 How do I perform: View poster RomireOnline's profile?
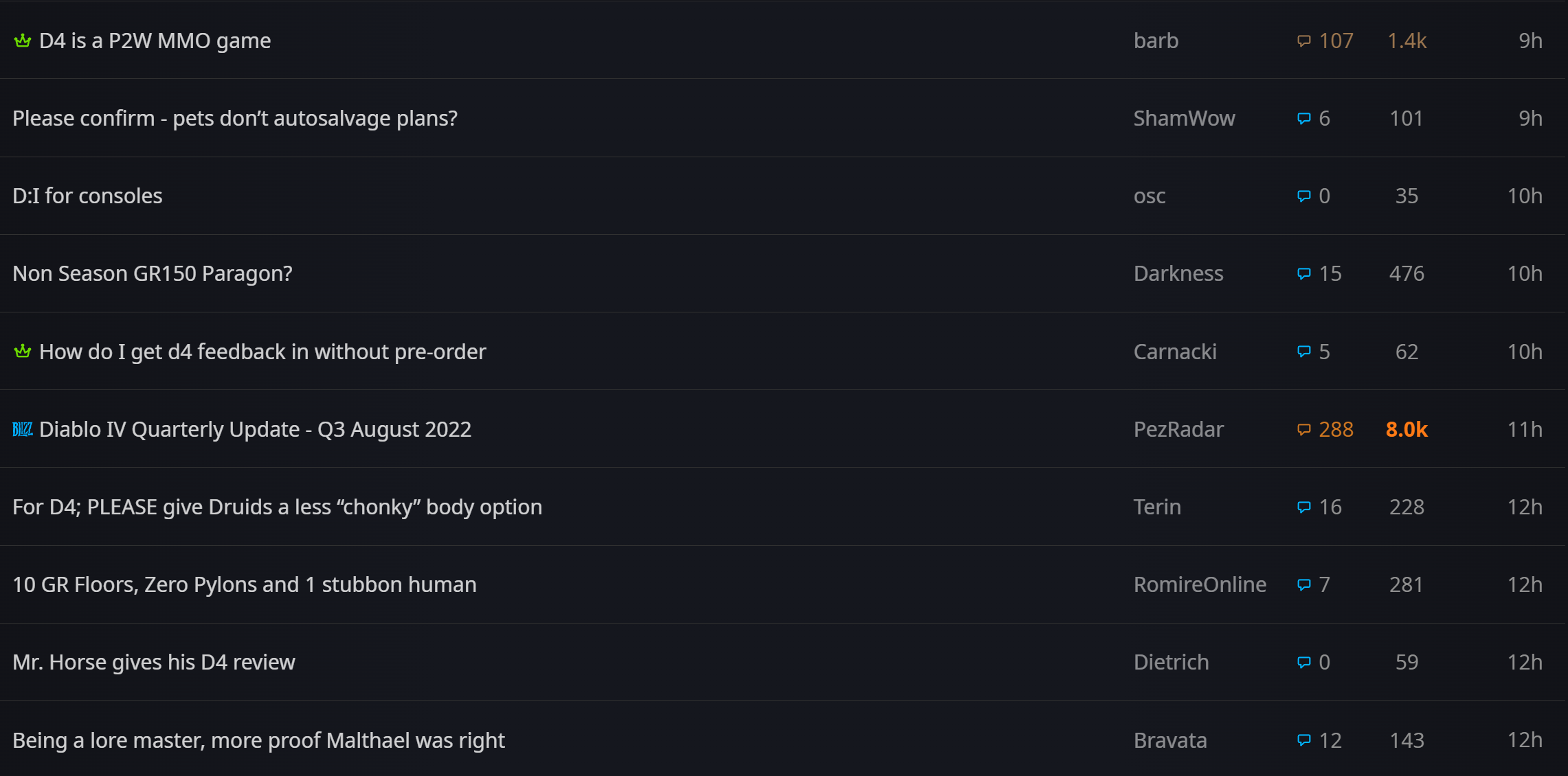1200,585
